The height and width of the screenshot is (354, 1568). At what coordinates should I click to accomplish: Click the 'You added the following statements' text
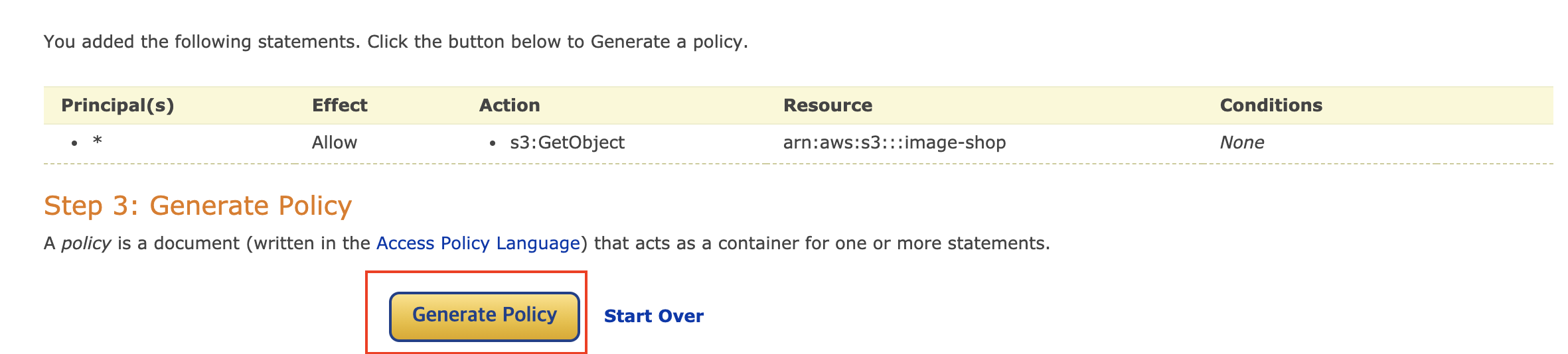200,42
